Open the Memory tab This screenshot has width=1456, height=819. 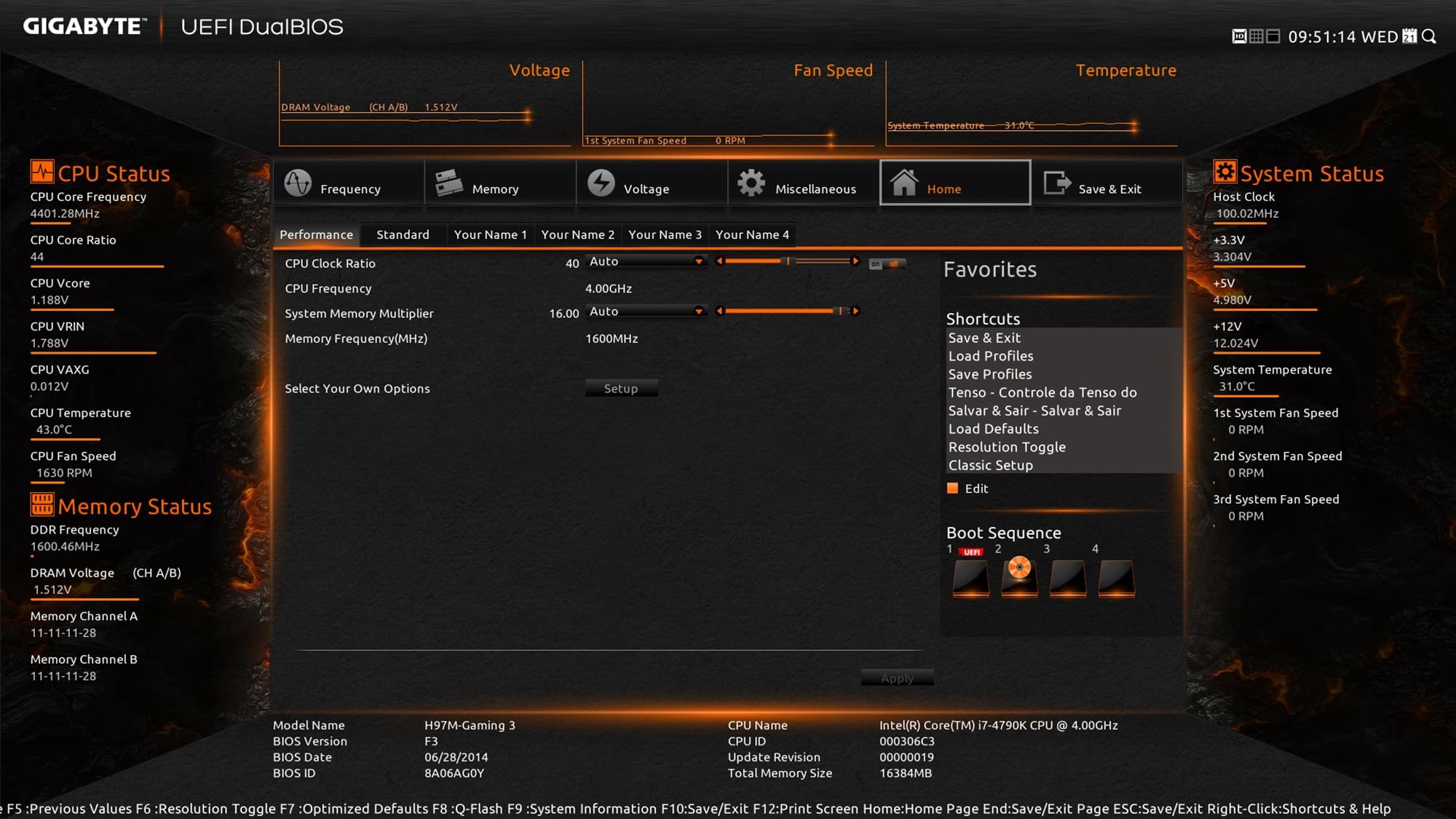coord(500,183)
